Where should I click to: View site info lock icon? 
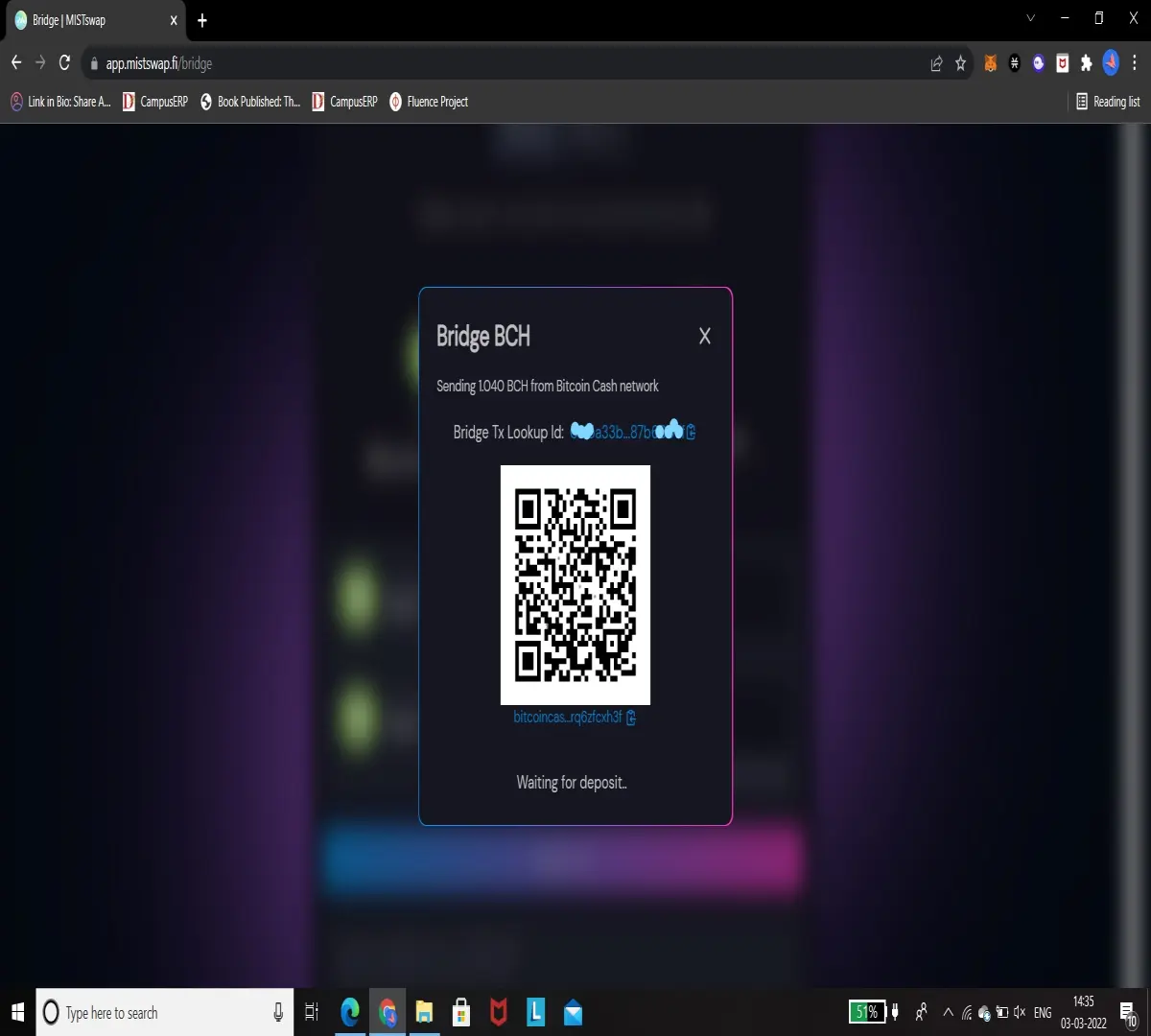click(x=94, y=64)
